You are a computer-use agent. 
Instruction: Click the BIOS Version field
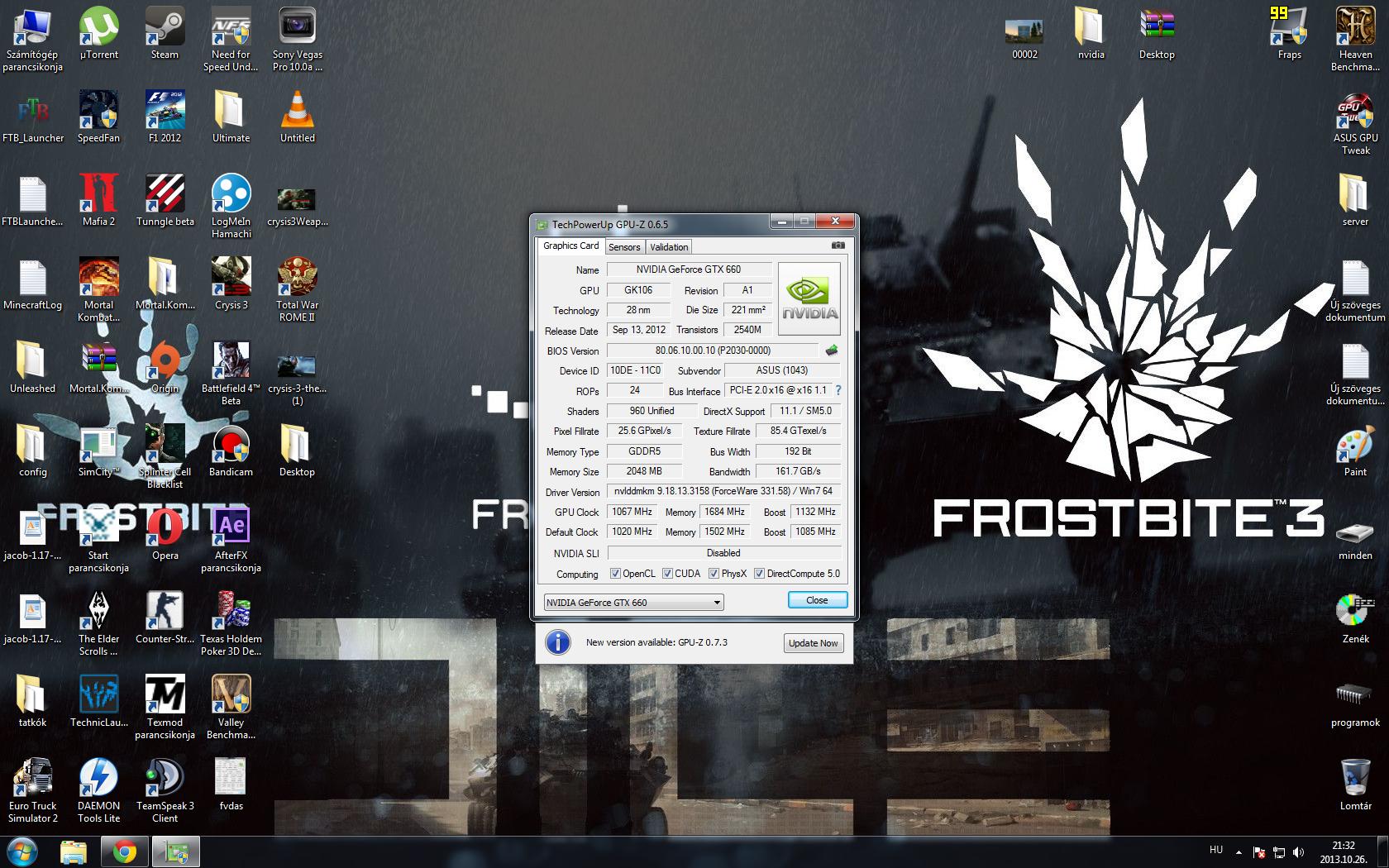(713, 351)
